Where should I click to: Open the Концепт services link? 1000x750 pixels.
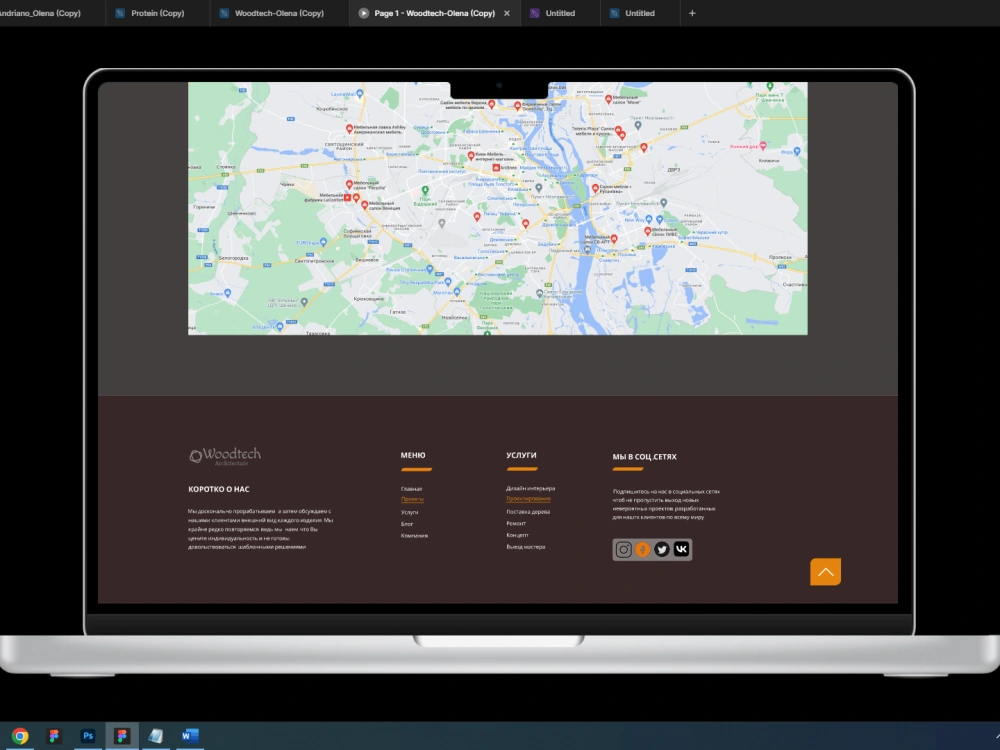517,535
